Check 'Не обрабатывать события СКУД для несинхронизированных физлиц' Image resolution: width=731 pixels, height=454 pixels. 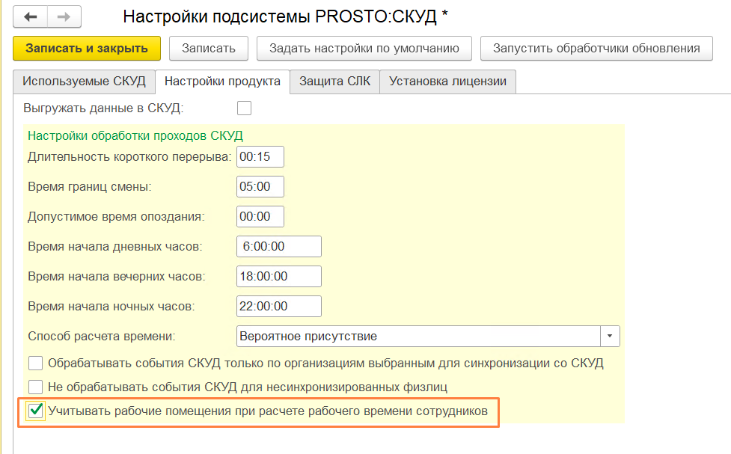36,386
